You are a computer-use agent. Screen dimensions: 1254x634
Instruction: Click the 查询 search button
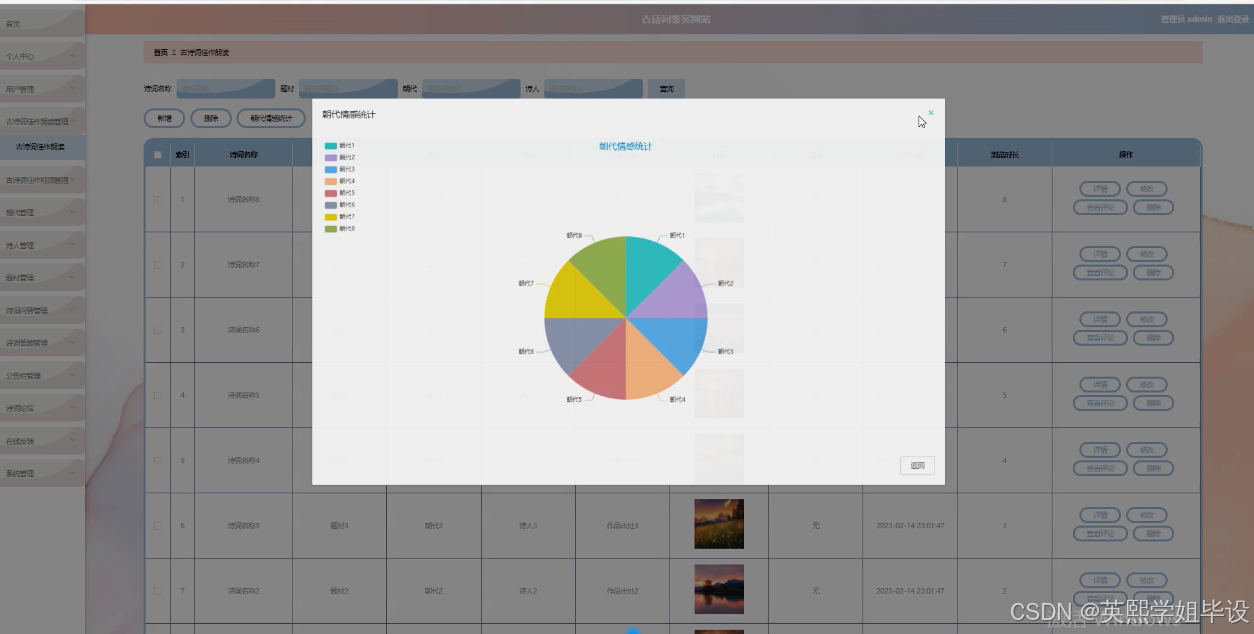tap(666, 89)
